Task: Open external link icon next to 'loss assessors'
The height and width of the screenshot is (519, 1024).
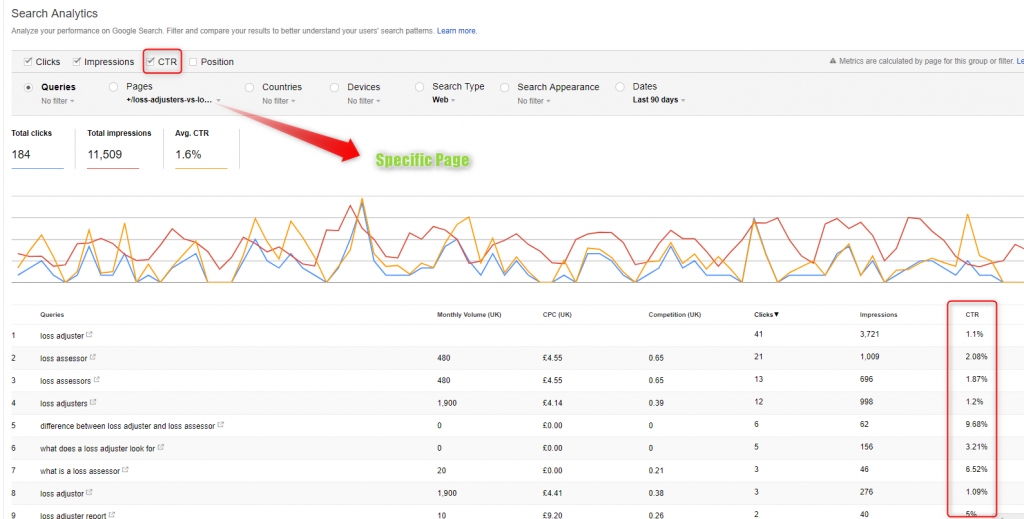Action: pos(97,379)
